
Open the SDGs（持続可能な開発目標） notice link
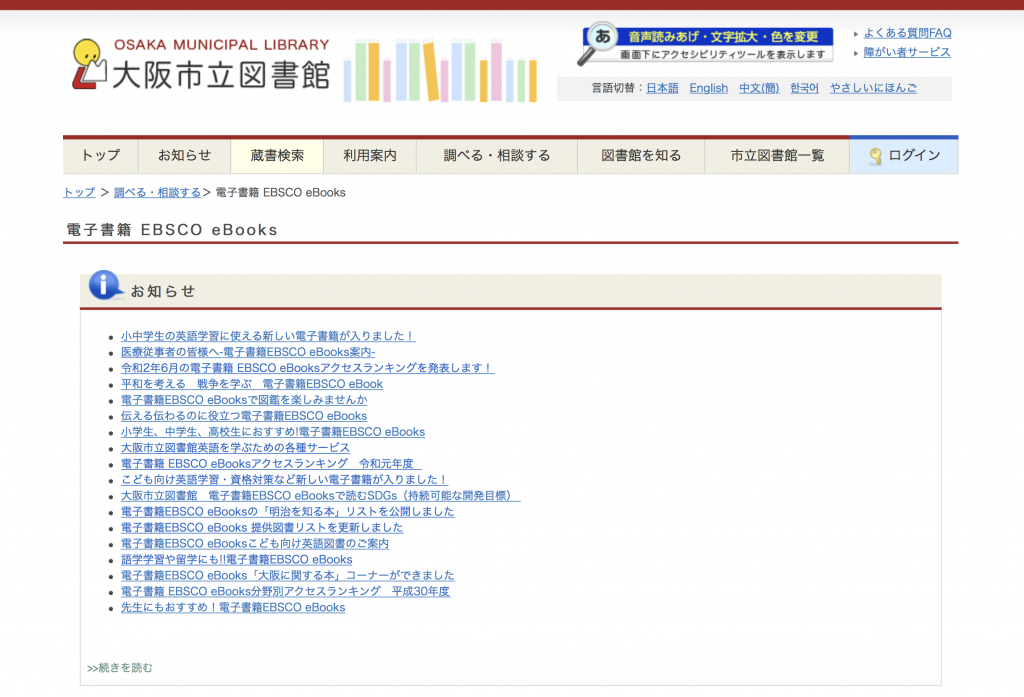point(321,496)
